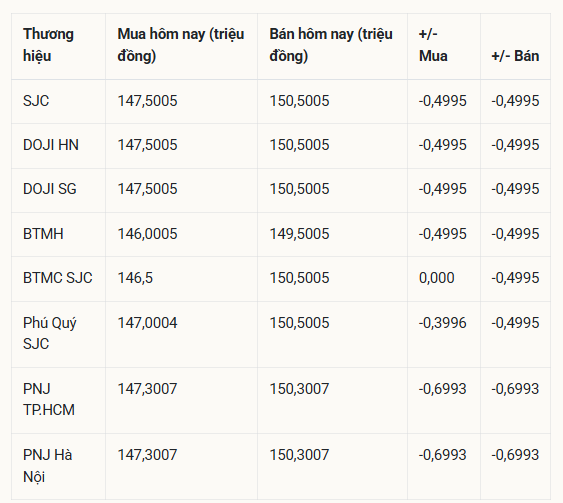Click Phú Quý SJC buy price 147,0004
563x503 pixels.
click(x=148, y=323)
